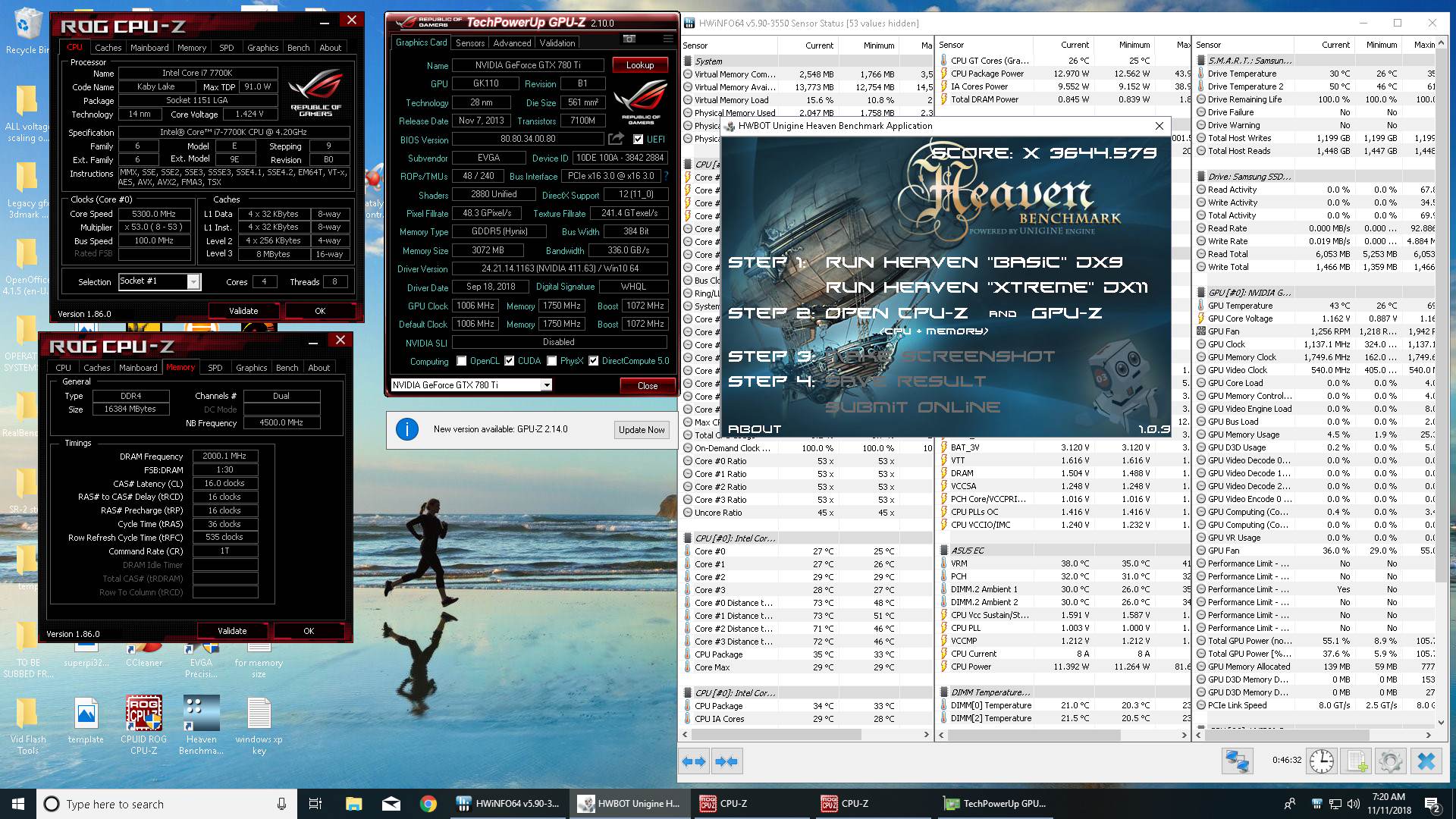
Task: Click Run Heaven "Basic" DX9 step
Action: point(974,262)
